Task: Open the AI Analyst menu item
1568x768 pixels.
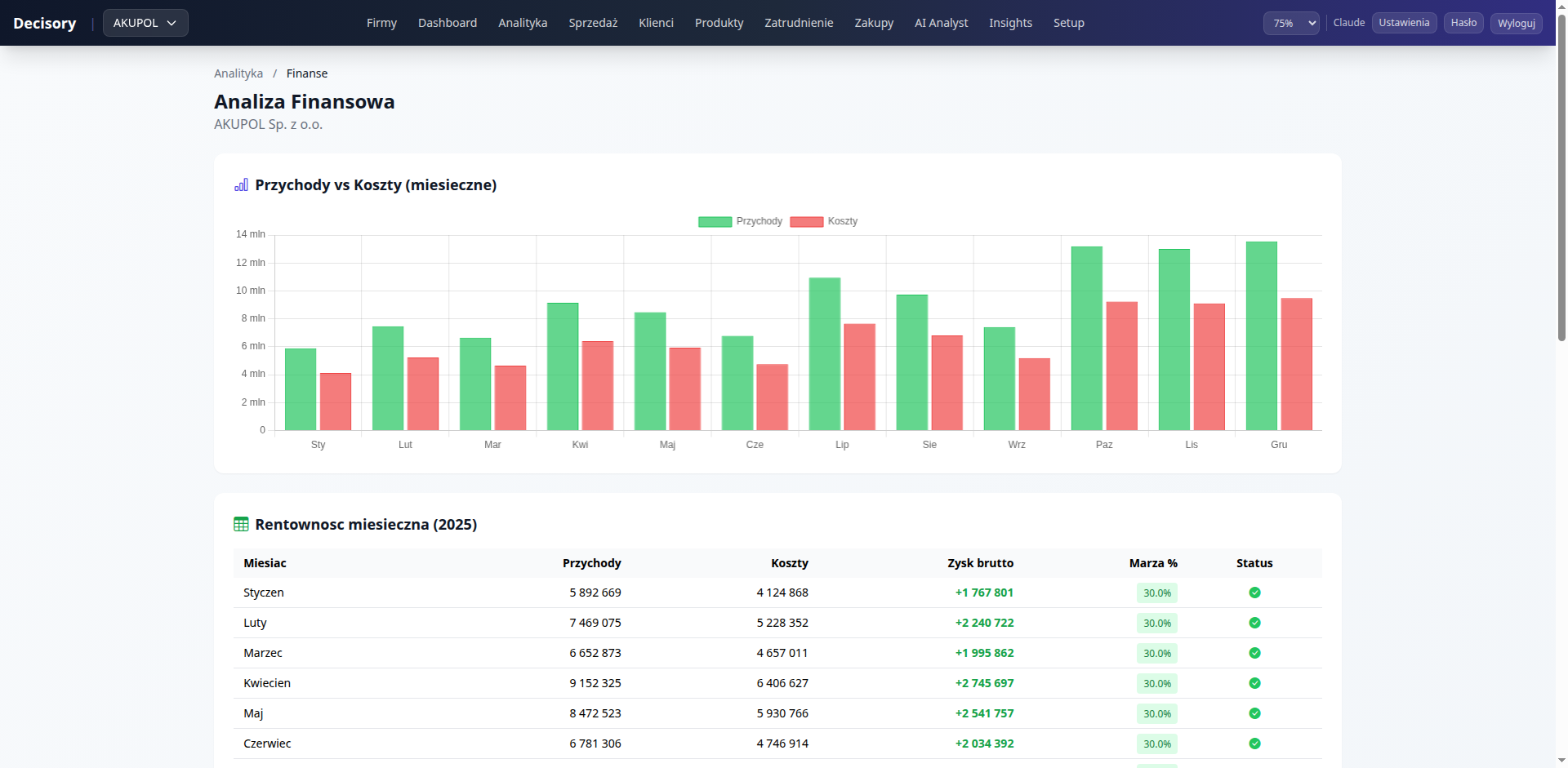Action: point(941,23)
